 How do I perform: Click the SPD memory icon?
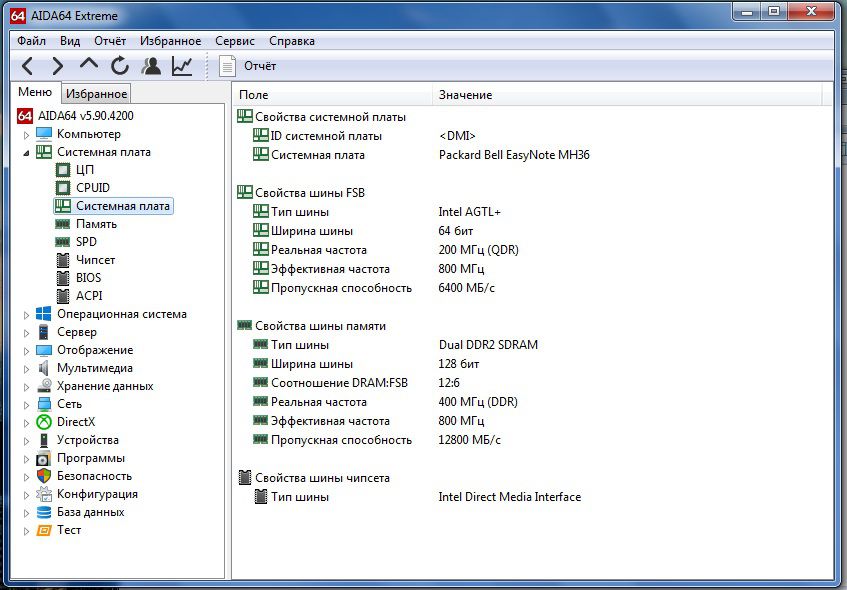[x=63, y=242]
